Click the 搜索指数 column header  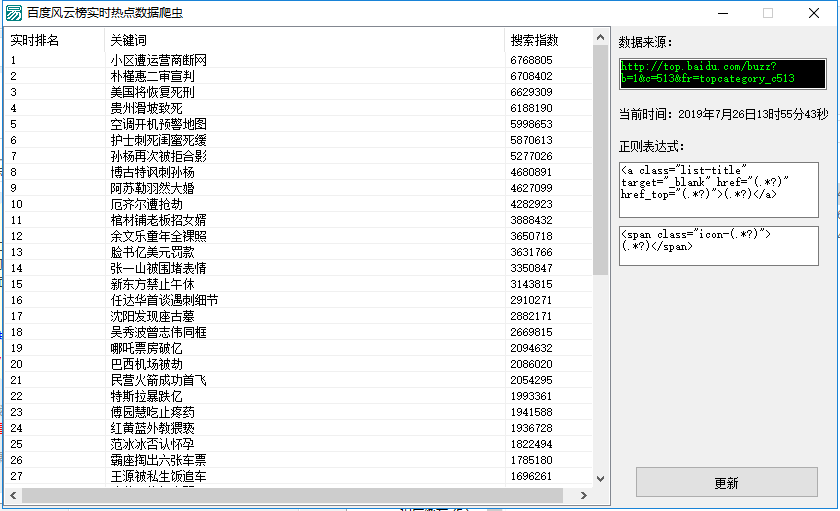[548, 40]
